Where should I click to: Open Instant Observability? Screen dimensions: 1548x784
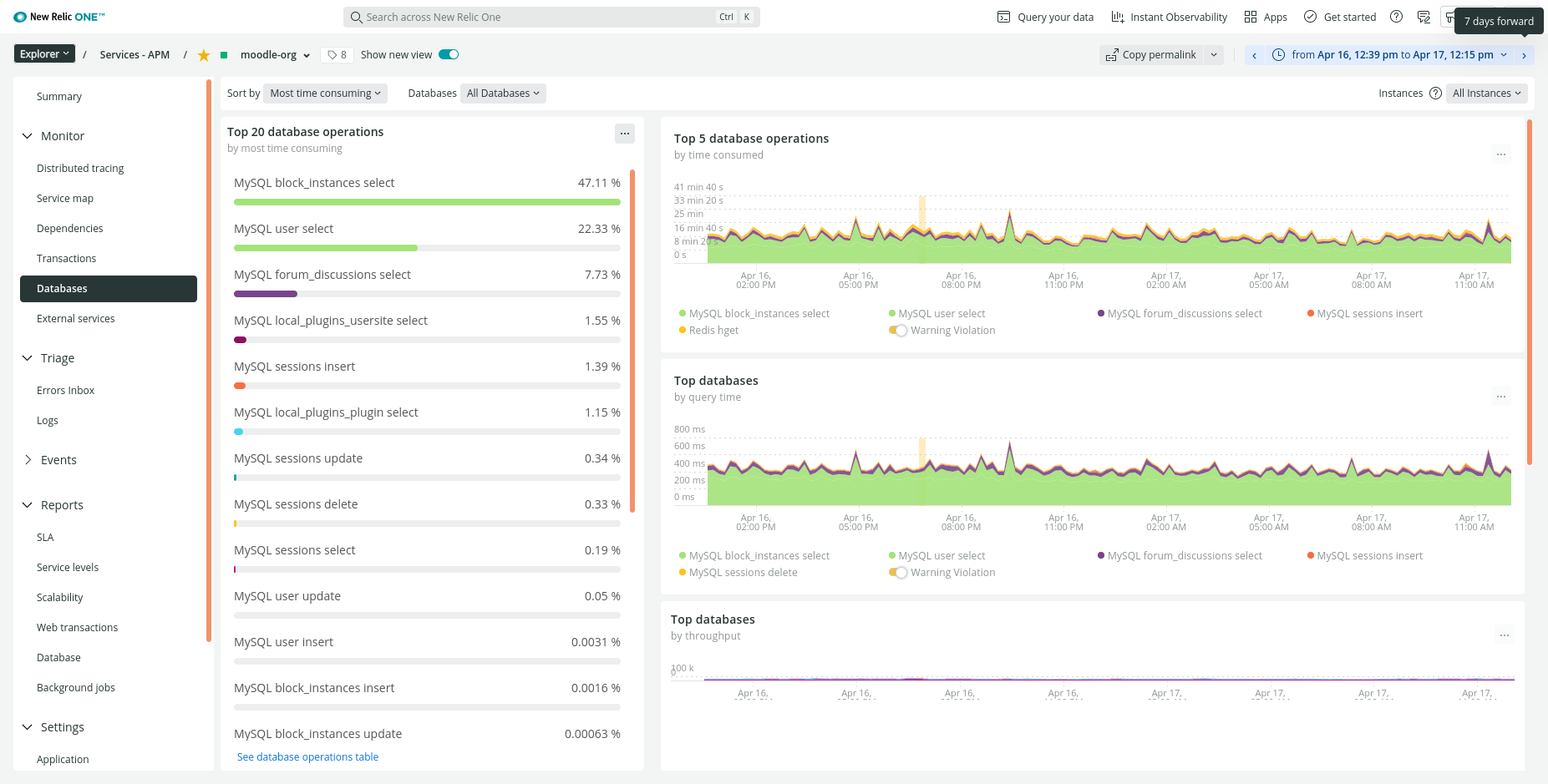1169,17
